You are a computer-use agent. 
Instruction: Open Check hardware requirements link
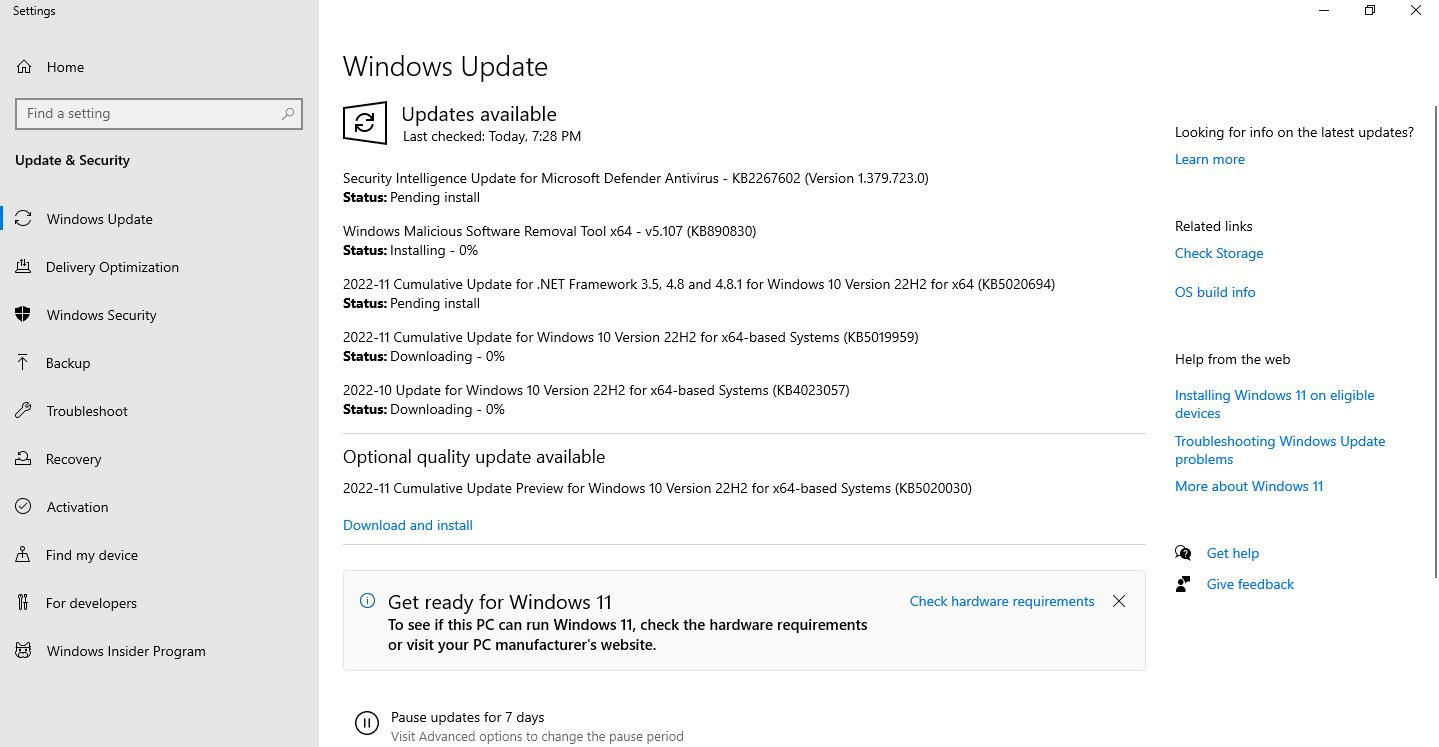click(x=1002, y=601)
